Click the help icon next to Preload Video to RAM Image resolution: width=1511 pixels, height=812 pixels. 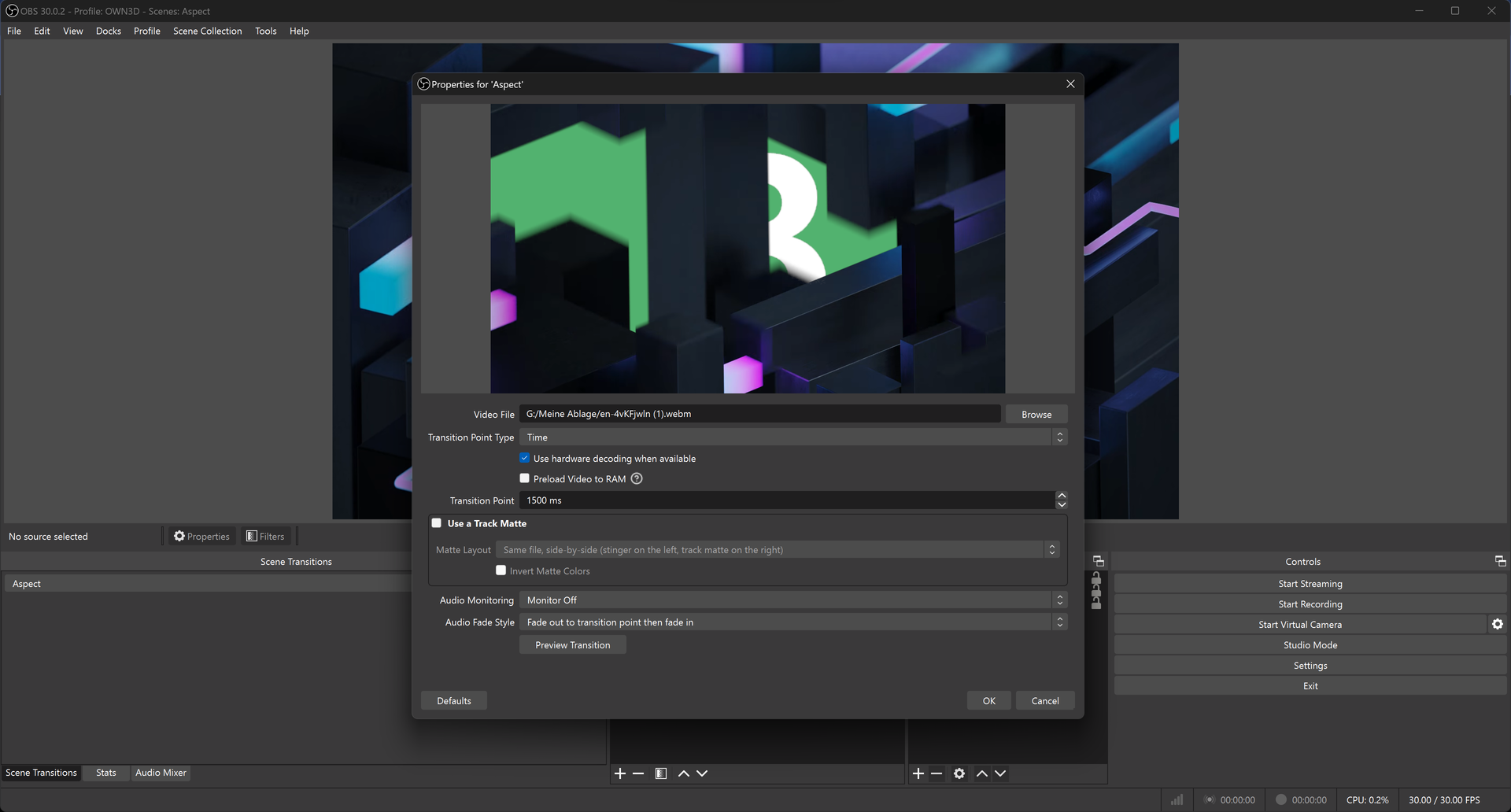[637, 478]
